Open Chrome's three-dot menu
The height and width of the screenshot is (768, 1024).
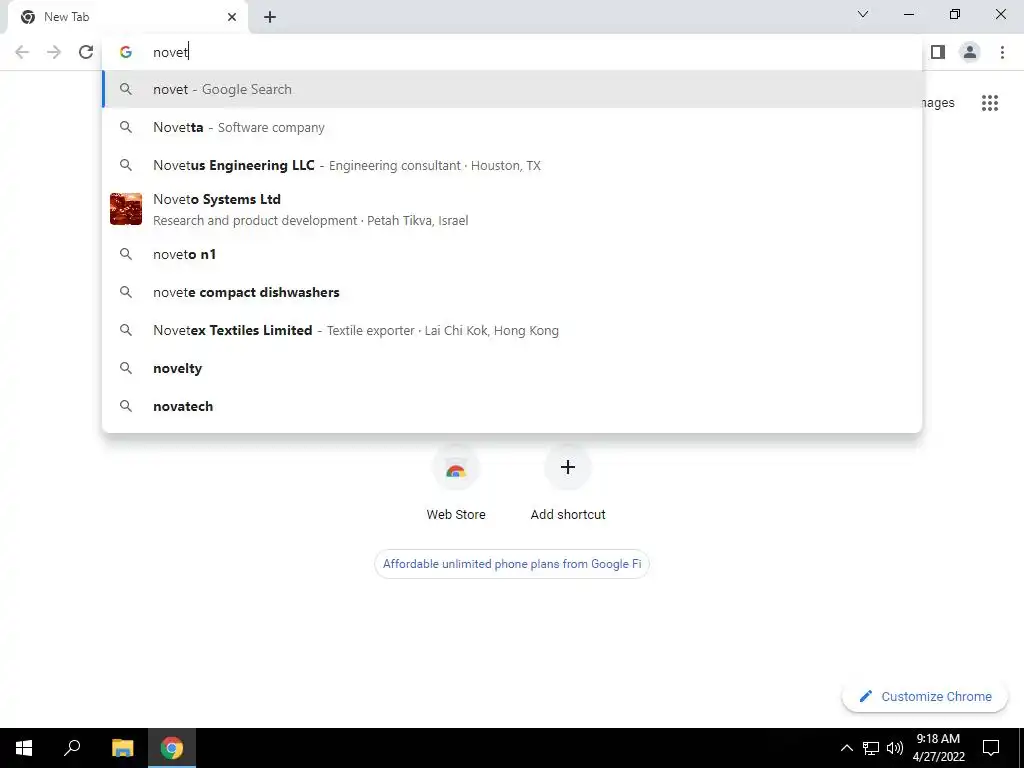click(1002, 52)
